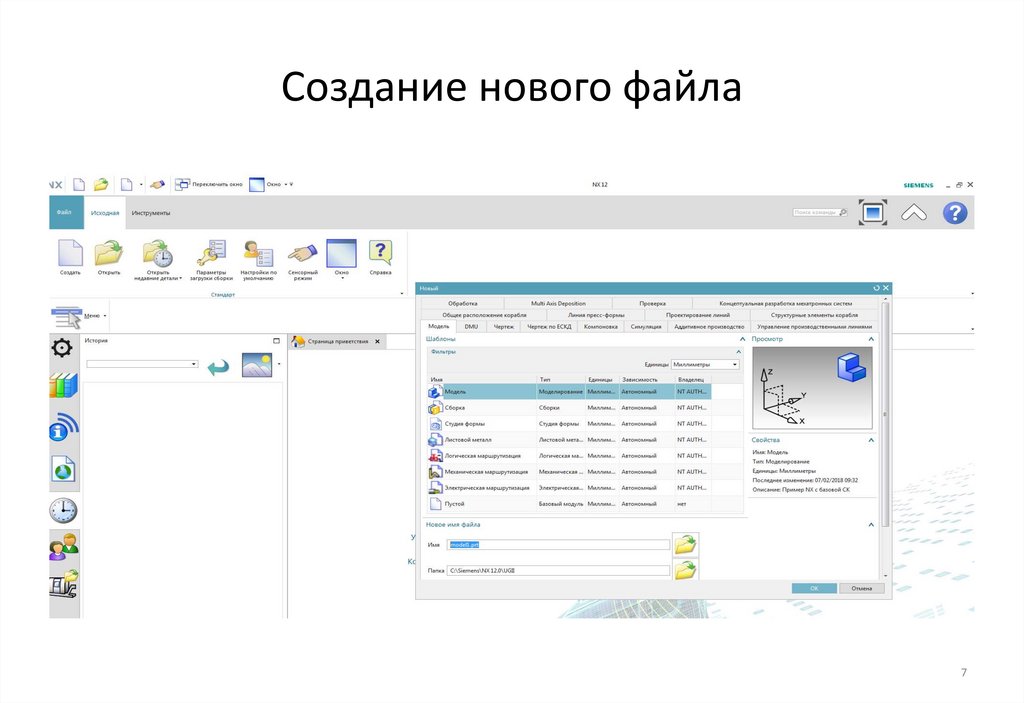1024x703 pixels.
Task: Collapse the Просмотр preview section
Action: 871,339
